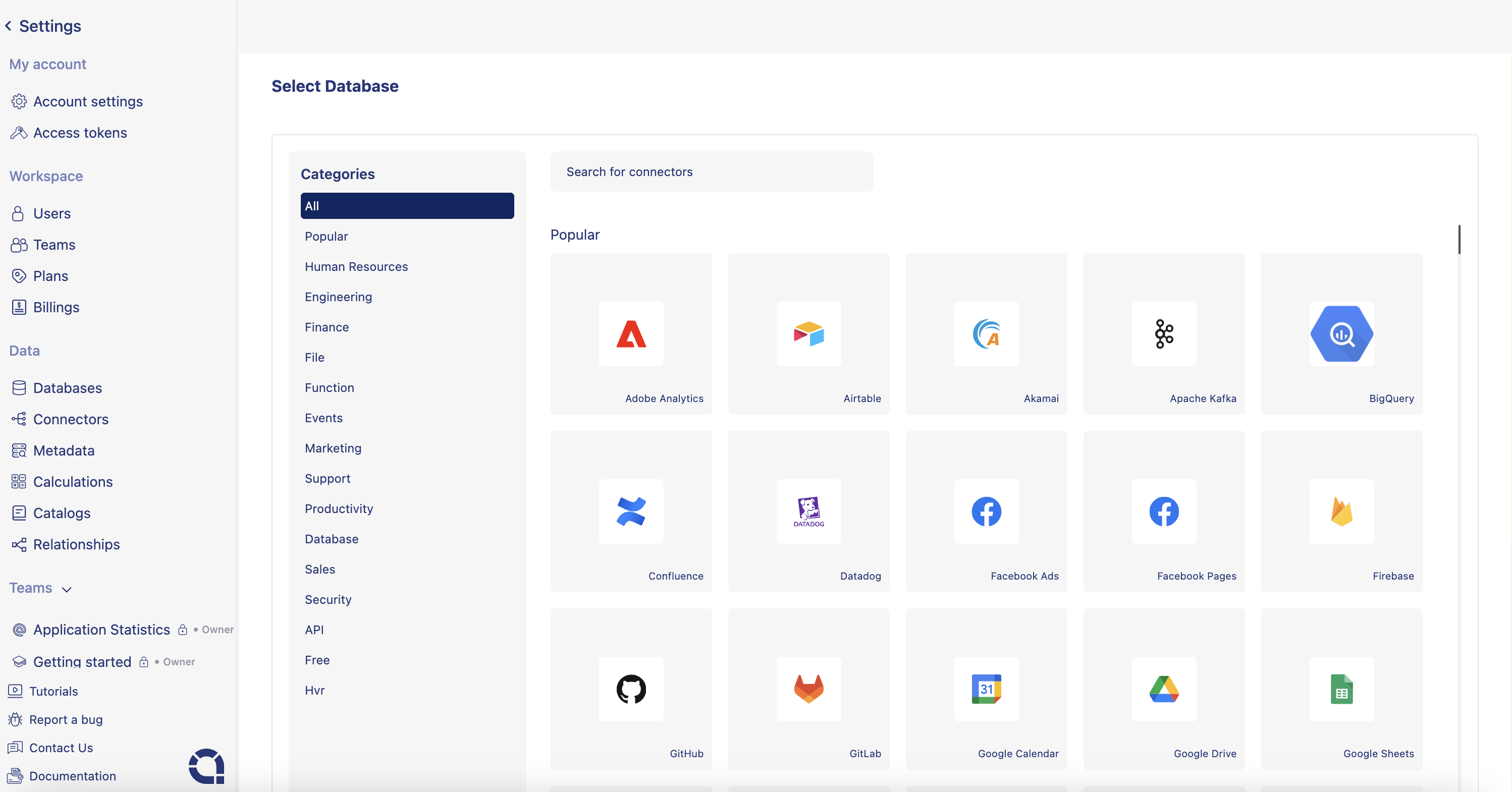
Task: Open the BigQuery connector
Action: click(1342, 334)
